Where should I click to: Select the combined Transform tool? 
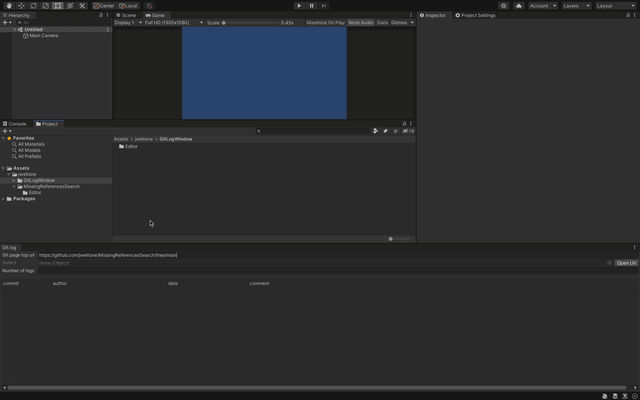[70, 6]
